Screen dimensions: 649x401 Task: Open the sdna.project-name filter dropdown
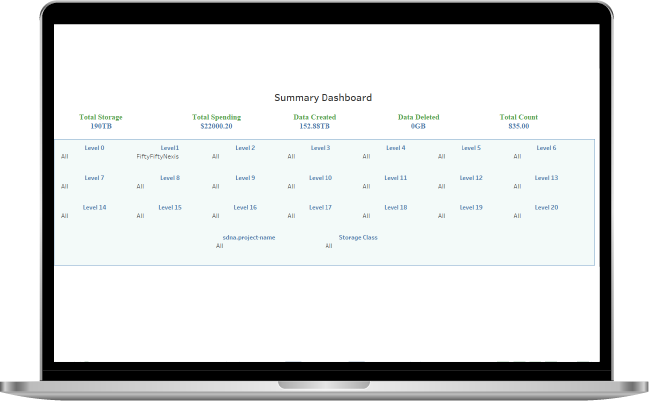point(219,246)
